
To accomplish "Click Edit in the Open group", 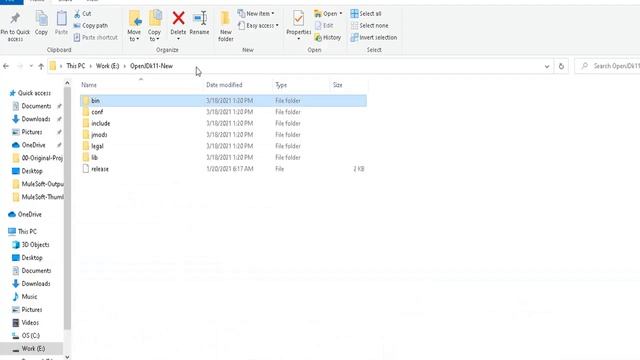I will 324,25.
